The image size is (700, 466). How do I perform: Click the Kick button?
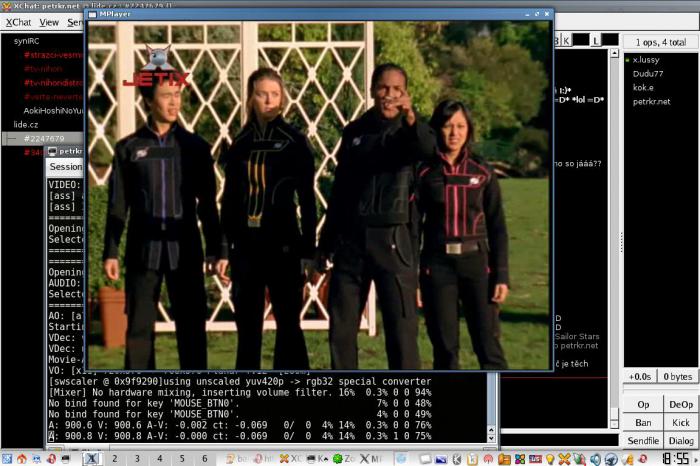pos(681,422)
